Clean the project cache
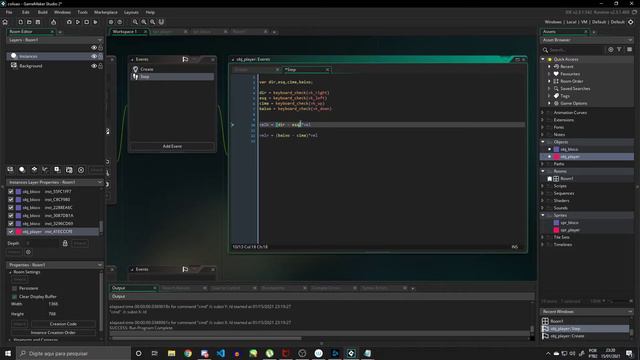 coord(96,22)
